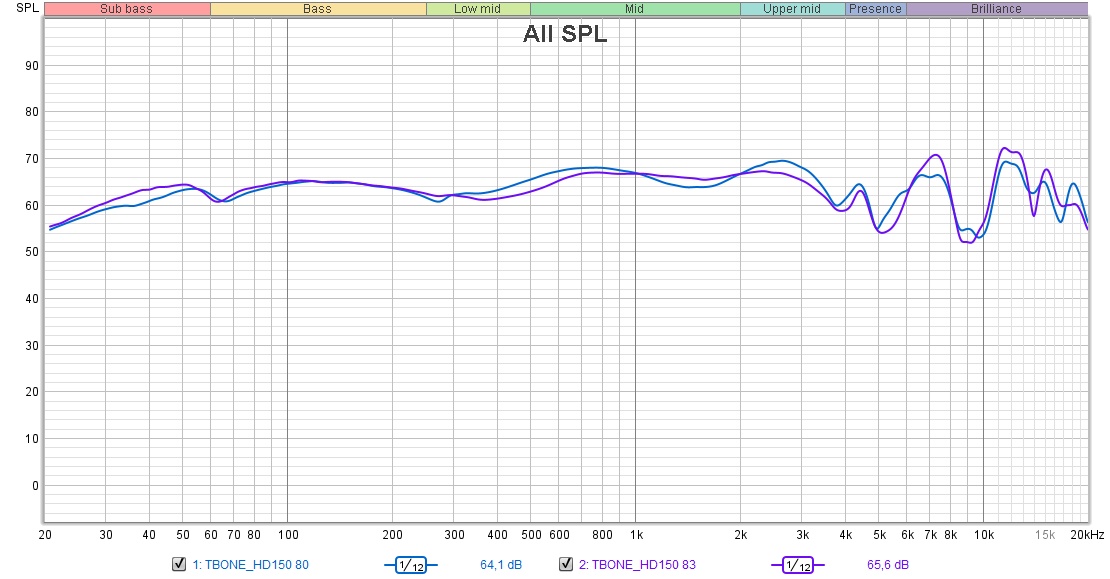Click the Sub bass frequency band
Viewport: 1110px width, 579px height.
click(x=127, y=9)
